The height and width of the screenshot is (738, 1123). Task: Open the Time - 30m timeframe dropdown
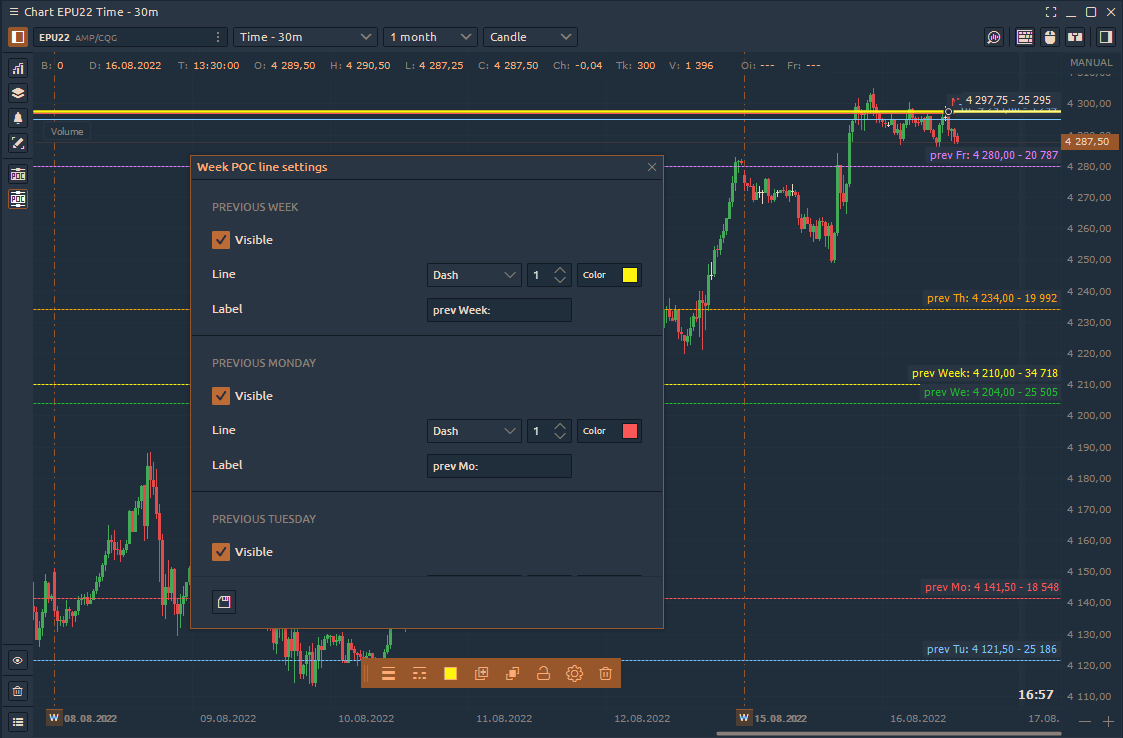(x=305, y=37)
